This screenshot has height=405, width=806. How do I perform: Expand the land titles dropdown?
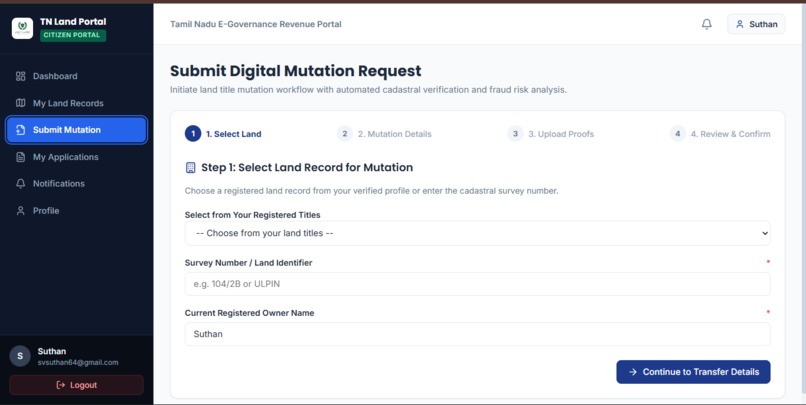(x=478, y=233)
